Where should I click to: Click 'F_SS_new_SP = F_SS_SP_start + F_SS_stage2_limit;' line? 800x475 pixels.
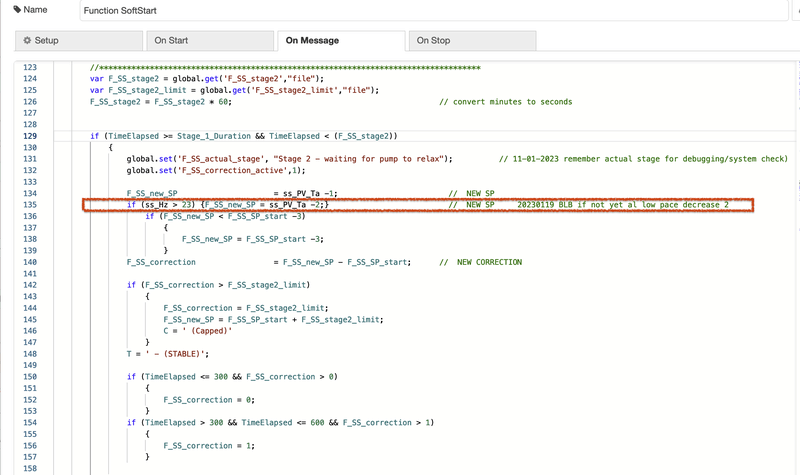pos(273,319)
